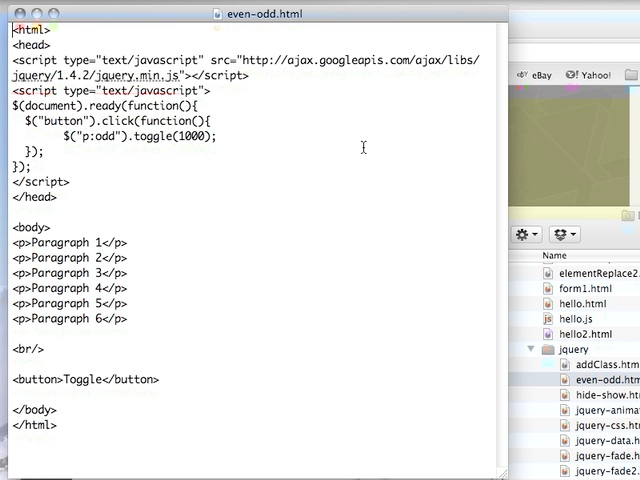Select the hide-show.html file
This screenshot has width=640, height=480.
coord(575,395)
